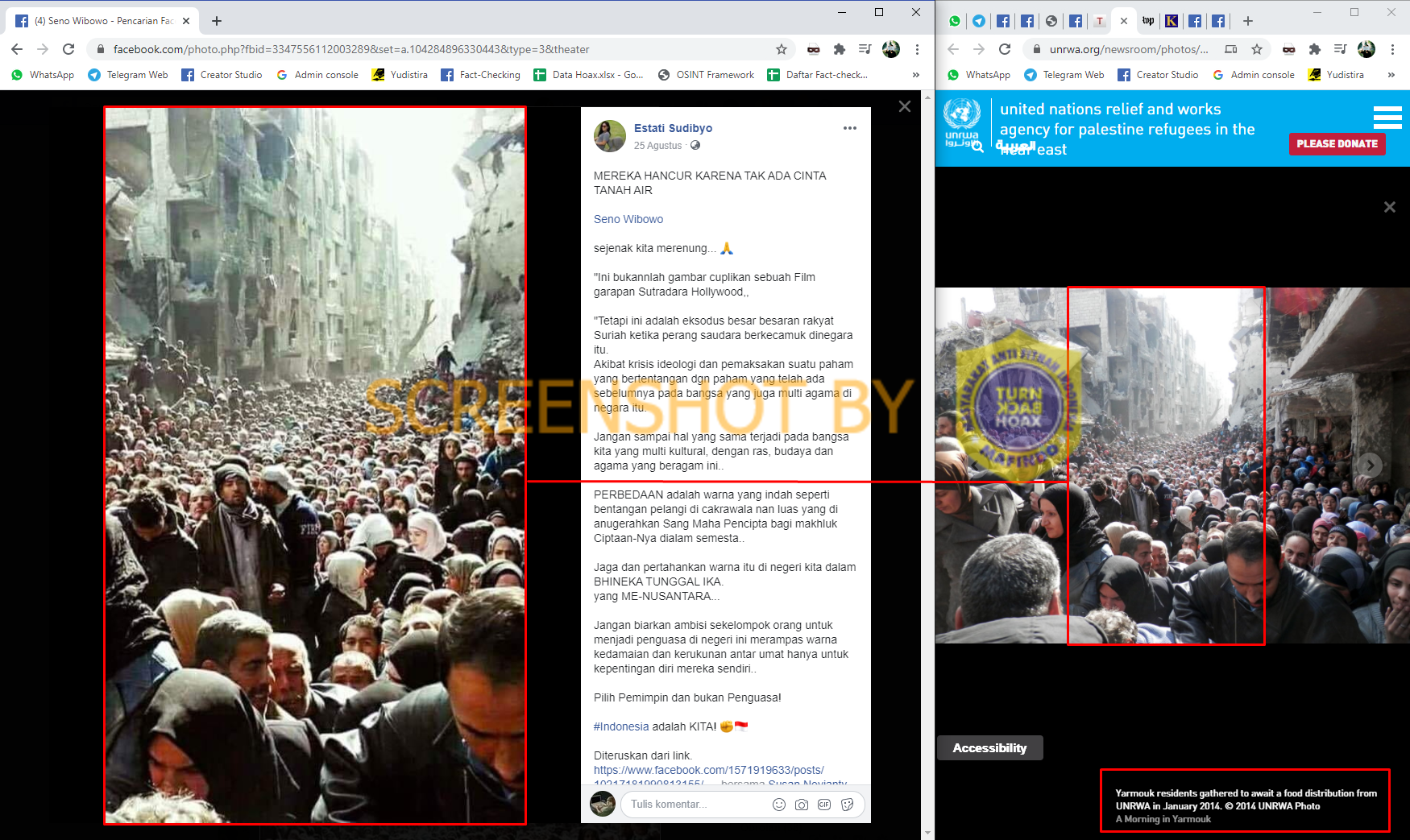1410x840 pixels.
Task: Open Fact-Checking bookmark
Action: click(x=480, y=75)
